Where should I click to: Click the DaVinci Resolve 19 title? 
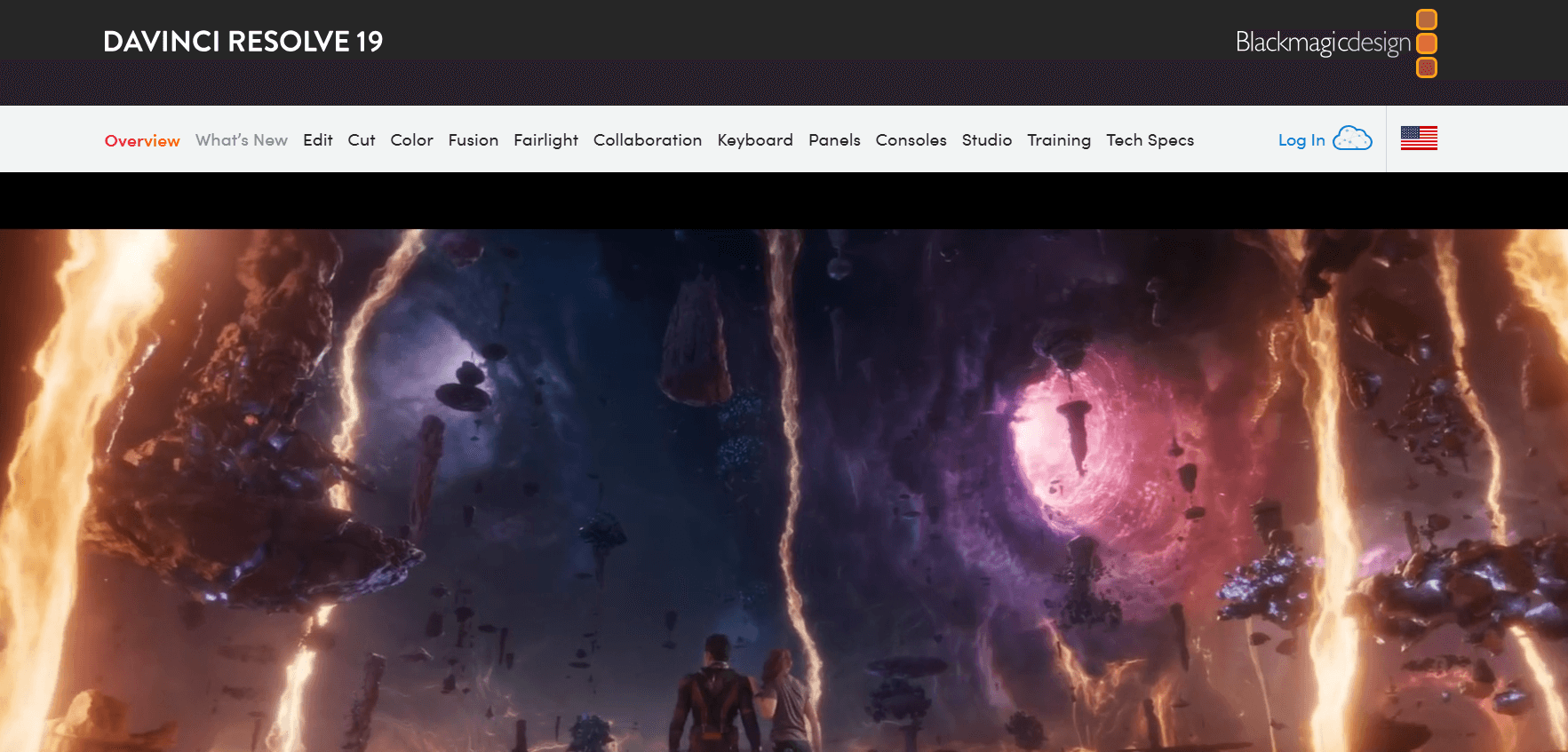coord(243,42)
